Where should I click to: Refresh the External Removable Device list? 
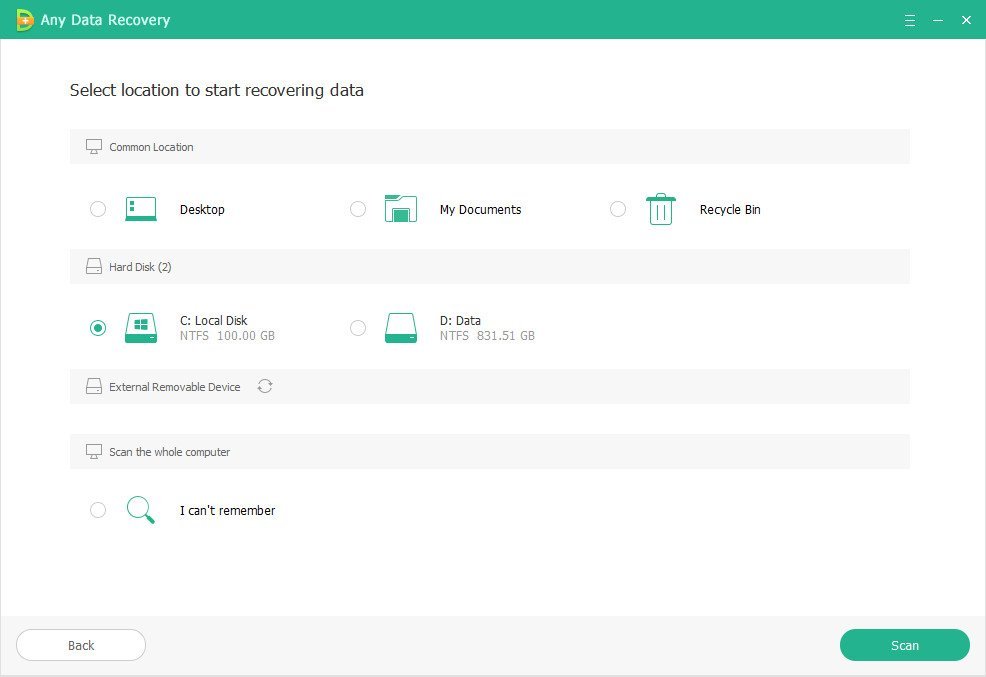(x=265, y=386)
